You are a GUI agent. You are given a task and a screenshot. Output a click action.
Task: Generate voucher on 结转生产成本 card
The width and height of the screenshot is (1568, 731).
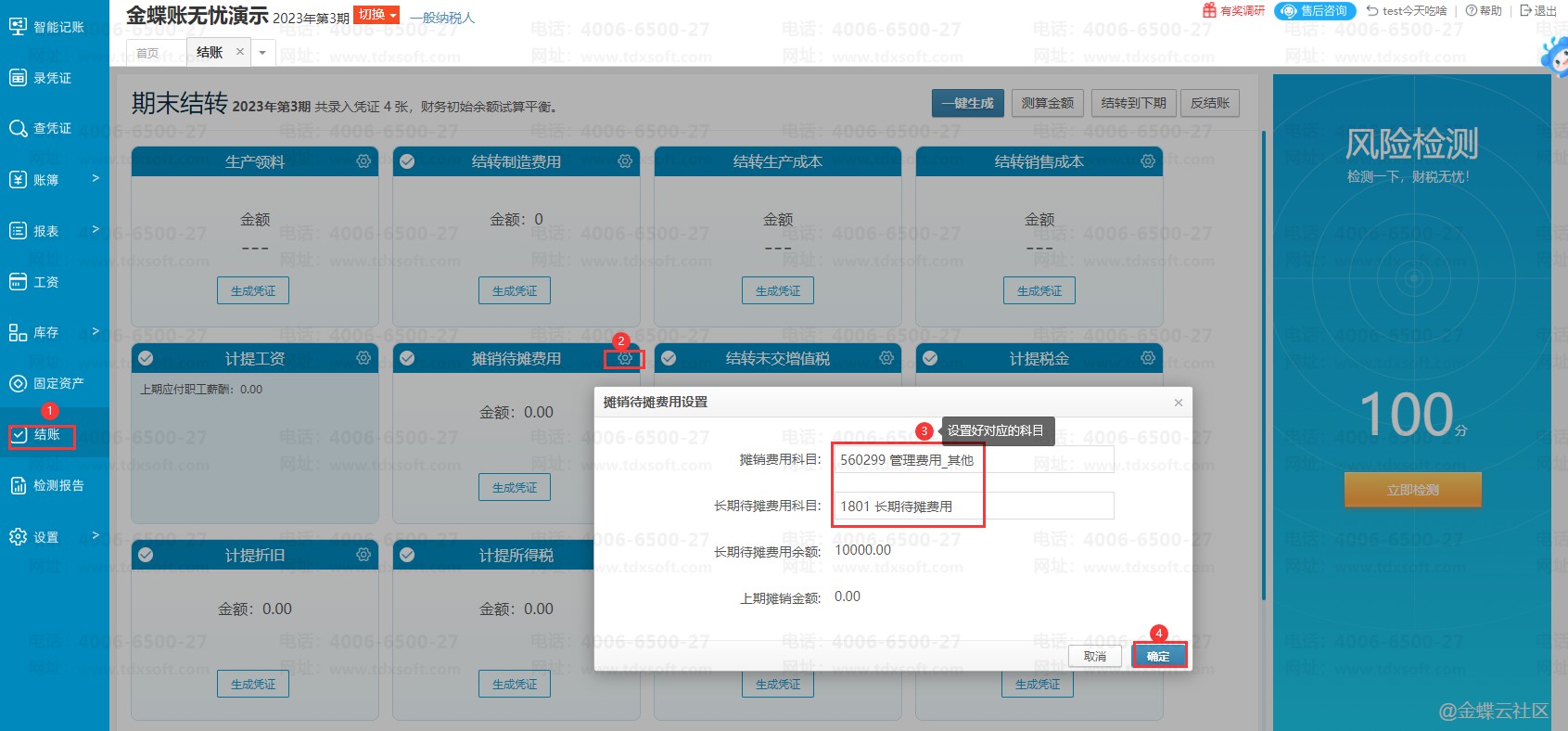[778, 290]
